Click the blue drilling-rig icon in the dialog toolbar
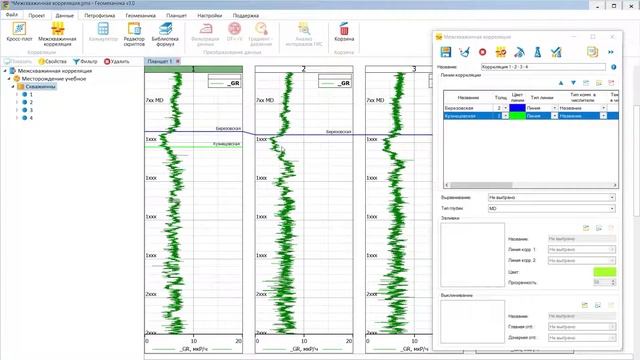This screenshot has width=640, height=360. coord(538,52)
